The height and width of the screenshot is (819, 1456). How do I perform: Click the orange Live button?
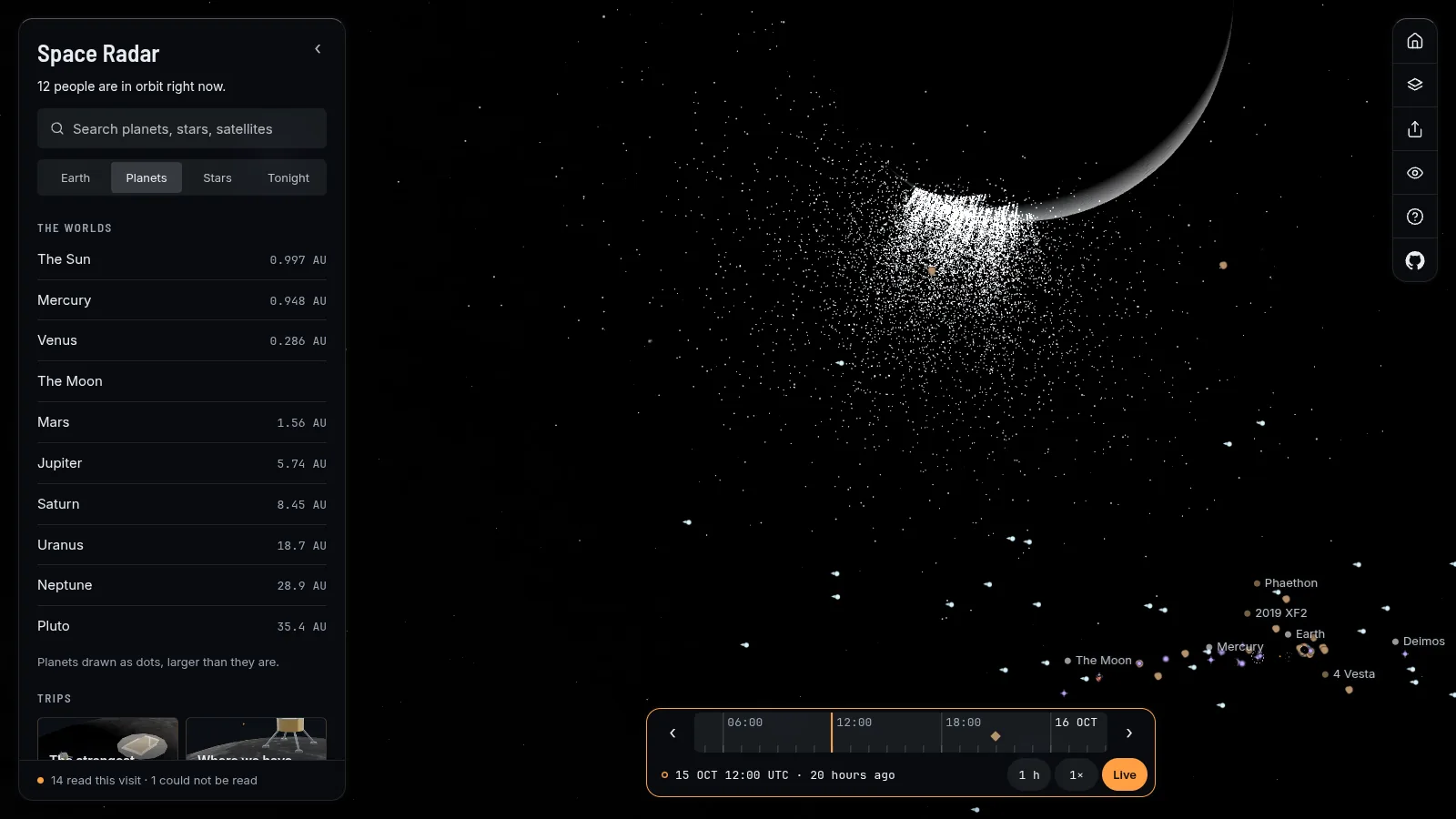pyautogui.click(x=1125, y=775)
